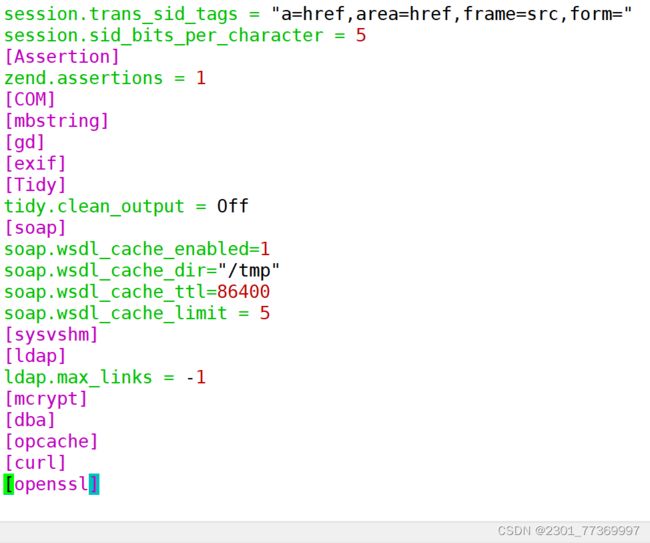
Task: Select the [gd] section header
Action: point(24,142)
